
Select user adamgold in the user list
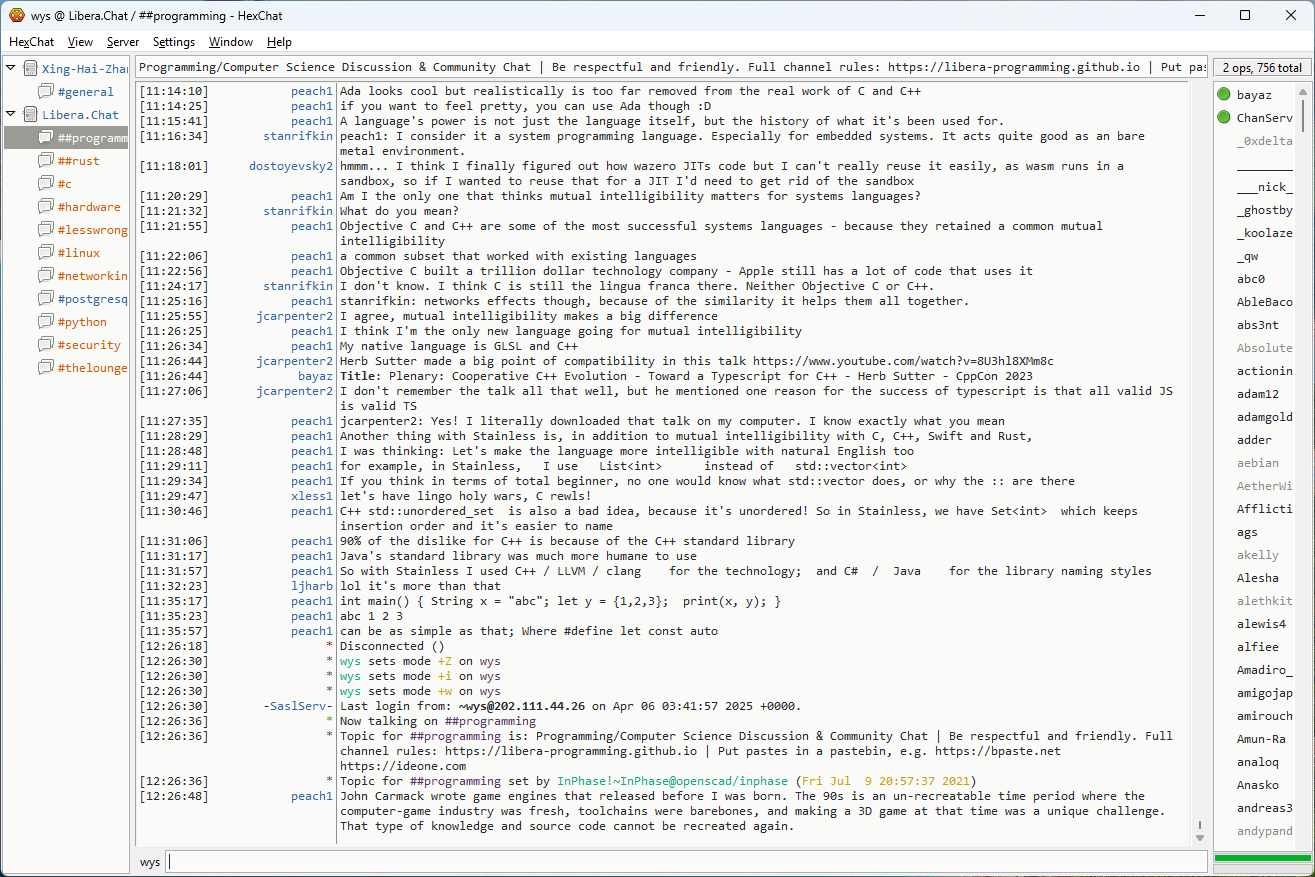pyautogui.click(x=1264, y=417)
